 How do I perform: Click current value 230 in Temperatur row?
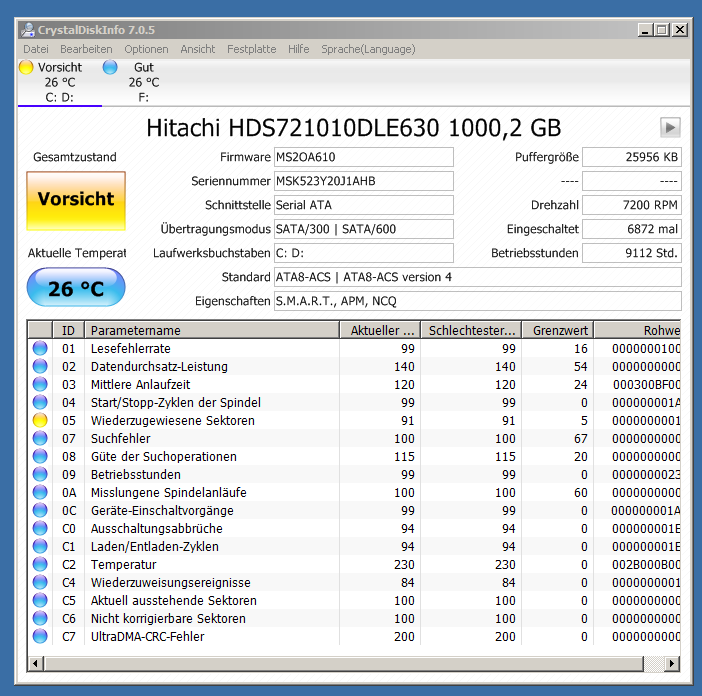(x=404, y=565)
